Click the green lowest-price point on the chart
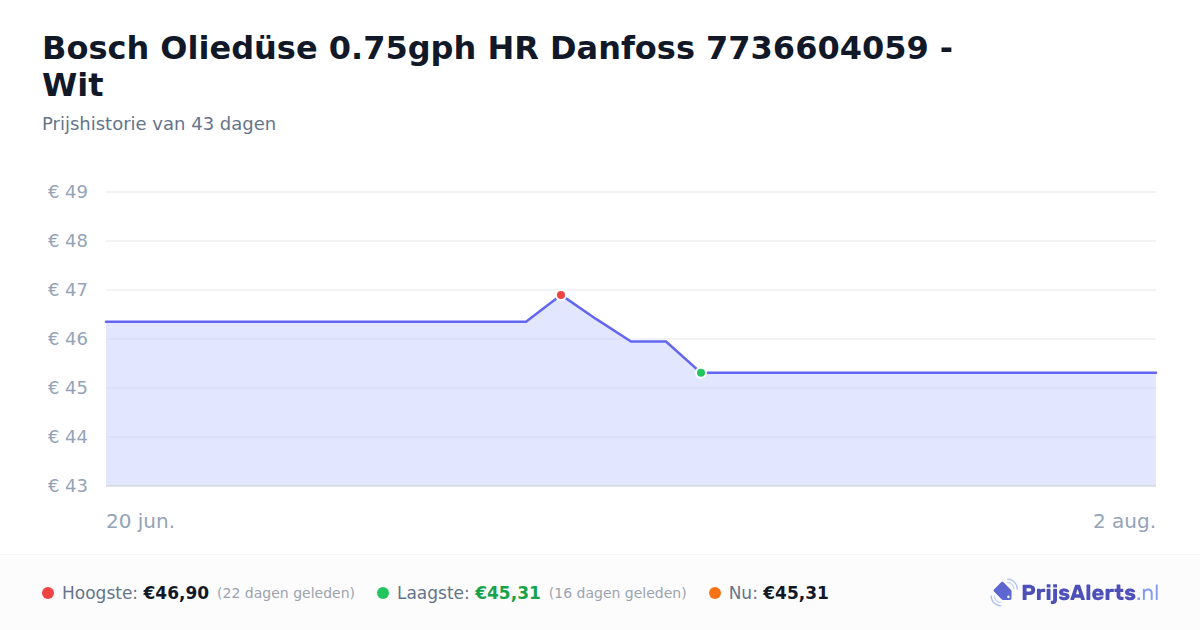This screenshot has width=1200, height=630. 701,373
